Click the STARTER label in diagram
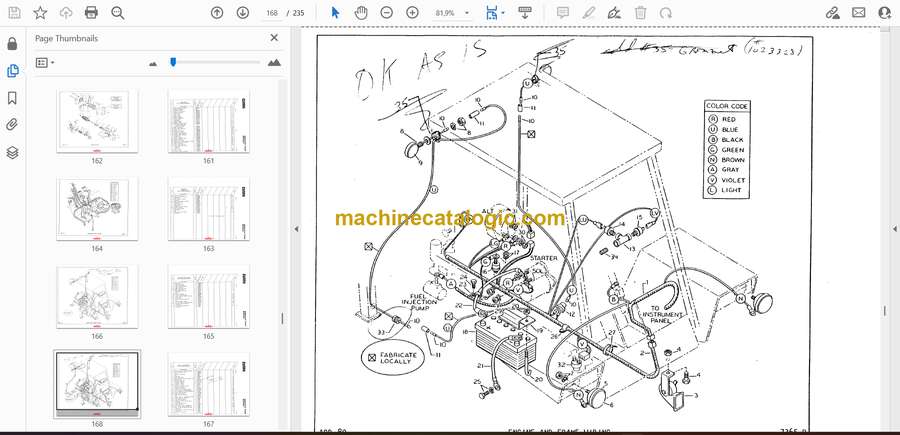This screenshot has width=900, height=435. [543, 258]
